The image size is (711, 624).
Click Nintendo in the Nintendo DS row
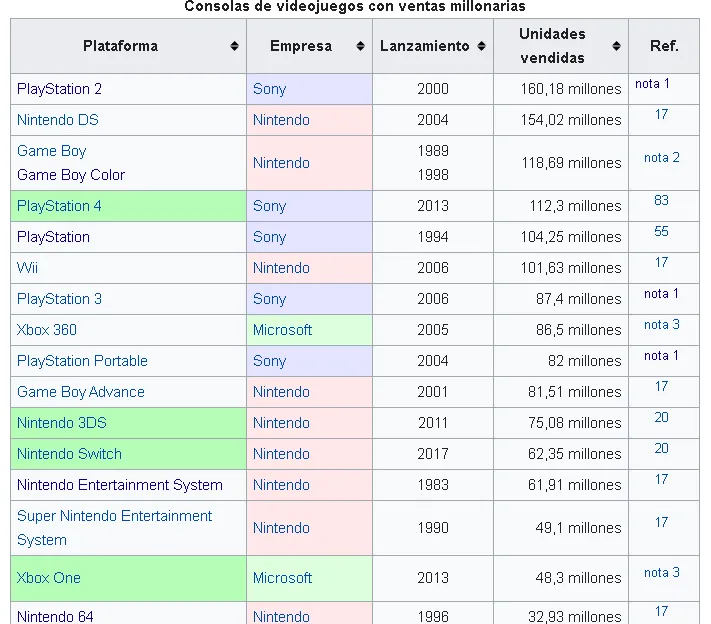[x=281, y=120]
